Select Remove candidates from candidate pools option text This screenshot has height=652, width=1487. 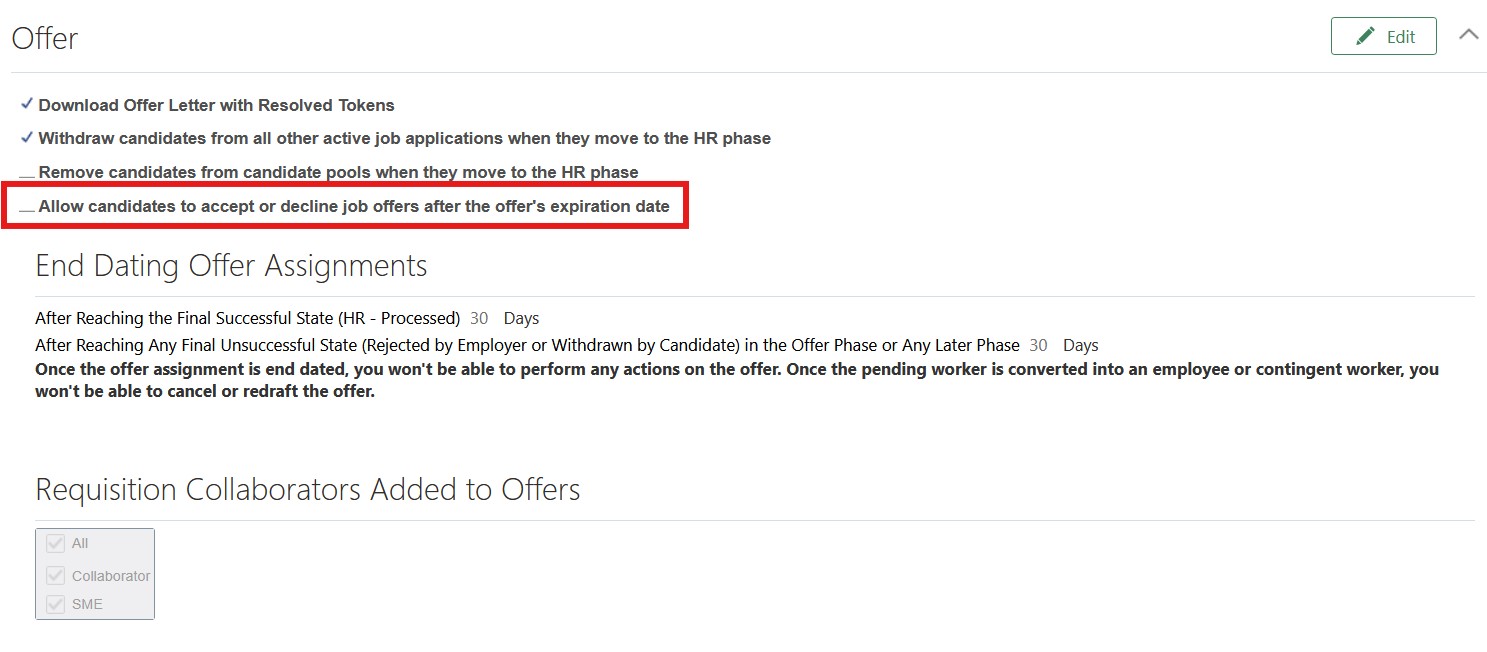pyautogui.click(x=338, y=172)
